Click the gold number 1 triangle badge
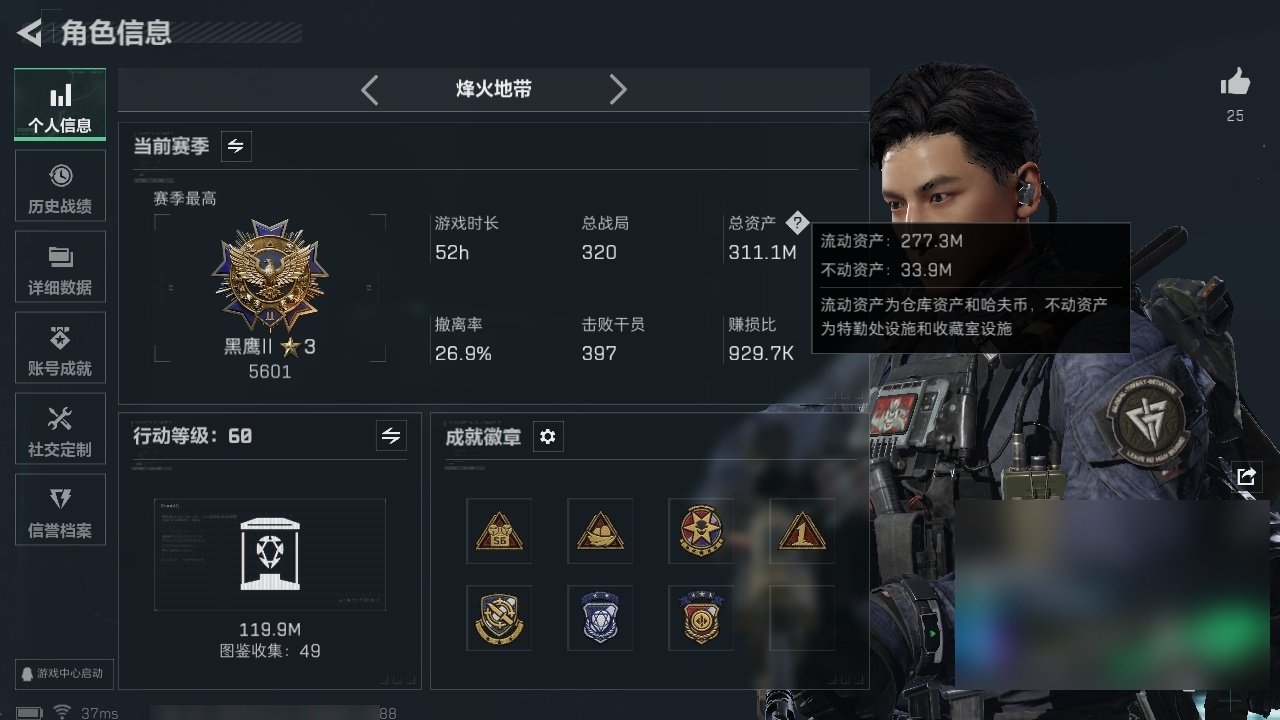This screenshot has height=720, width=1280. [802, 531]
